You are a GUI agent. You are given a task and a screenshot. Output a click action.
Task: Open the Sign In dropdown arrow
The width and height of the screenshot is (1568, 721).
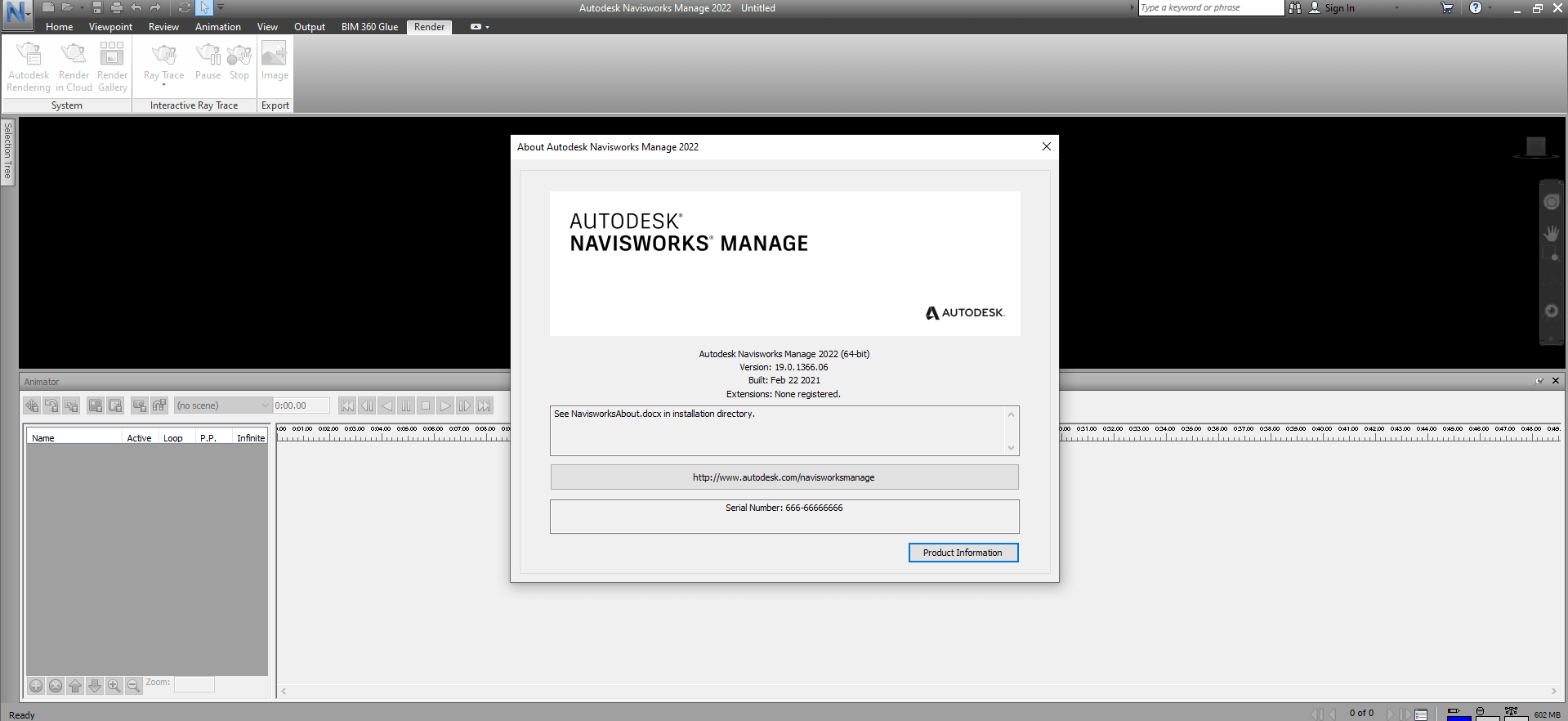(1396, 7)
